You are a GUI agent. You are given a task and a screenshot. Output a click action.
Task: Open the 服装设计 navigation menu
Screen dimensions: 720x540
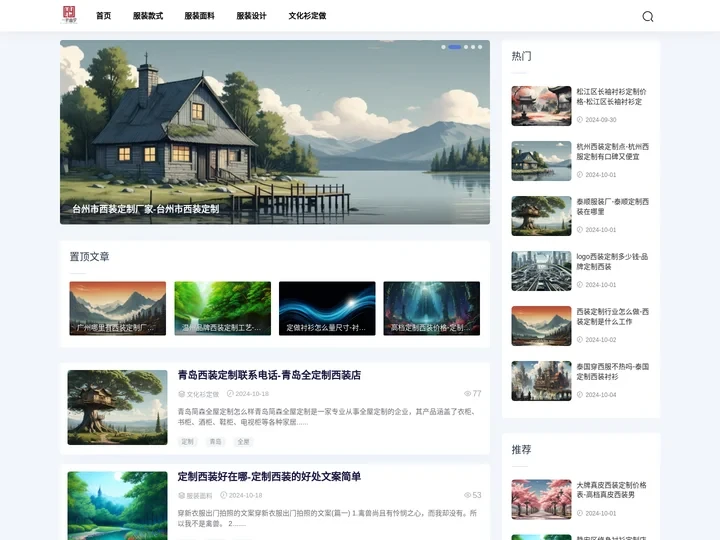(251, 16)
